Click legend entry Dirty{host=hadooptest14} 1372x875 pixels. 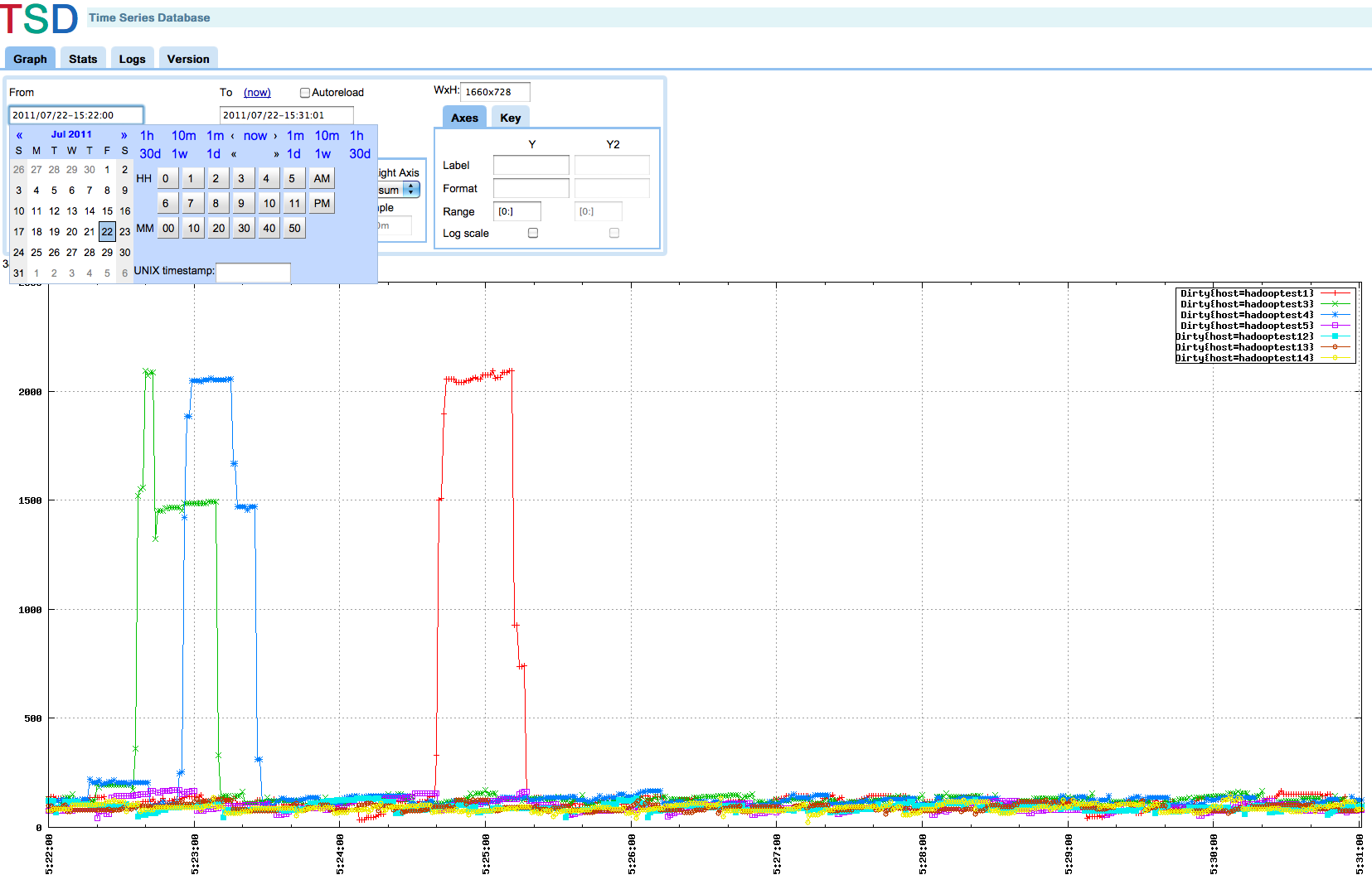pyautogui.click(x=1244, y=358)
